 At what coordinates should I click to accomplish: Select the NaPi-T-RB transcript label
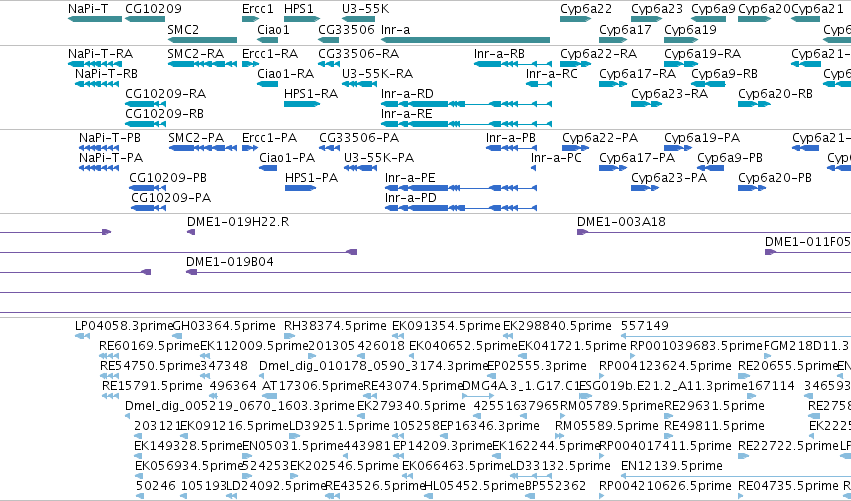(106, 74)
